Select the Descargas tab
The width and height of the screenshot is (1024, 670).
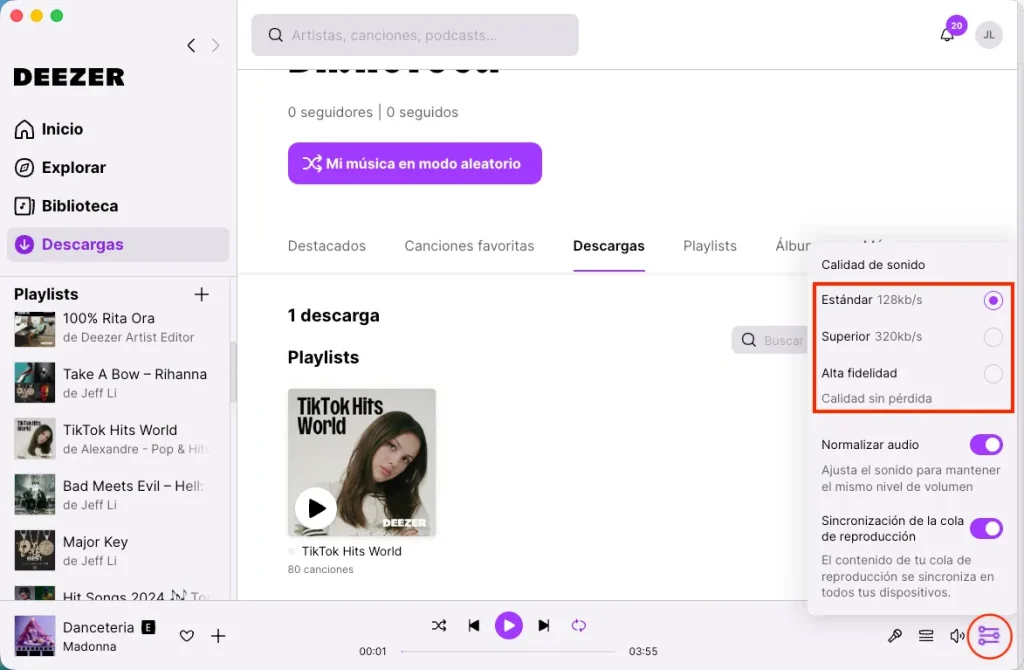pos(609,246)
